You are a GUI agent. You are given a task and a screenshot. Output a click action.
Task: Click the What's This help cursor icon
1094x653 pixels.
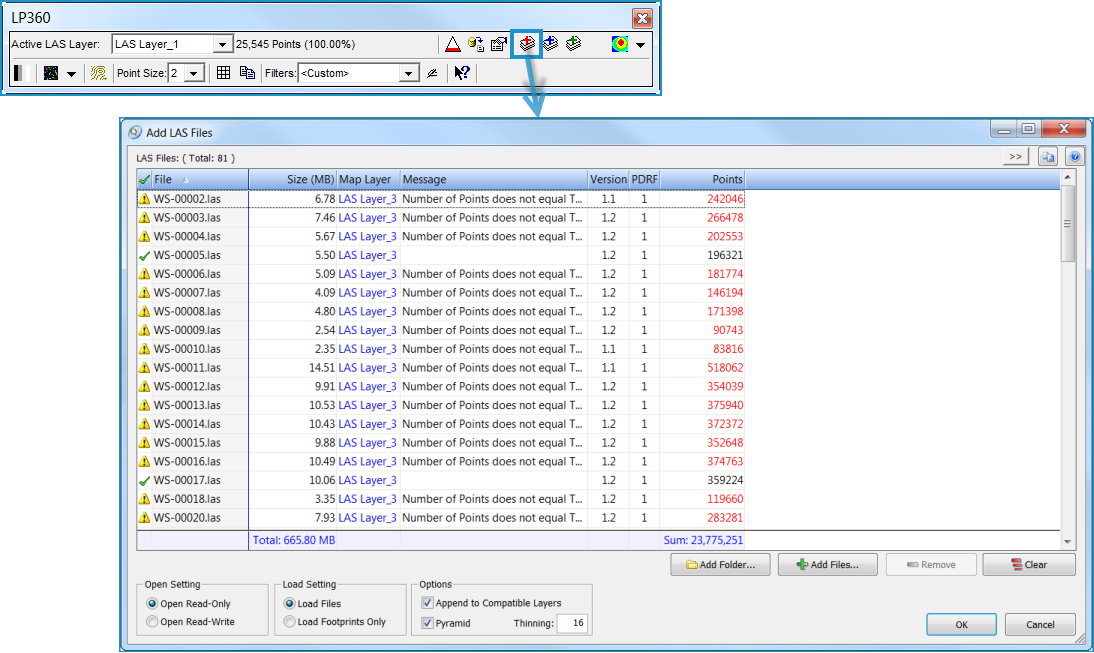coord(461,73)
